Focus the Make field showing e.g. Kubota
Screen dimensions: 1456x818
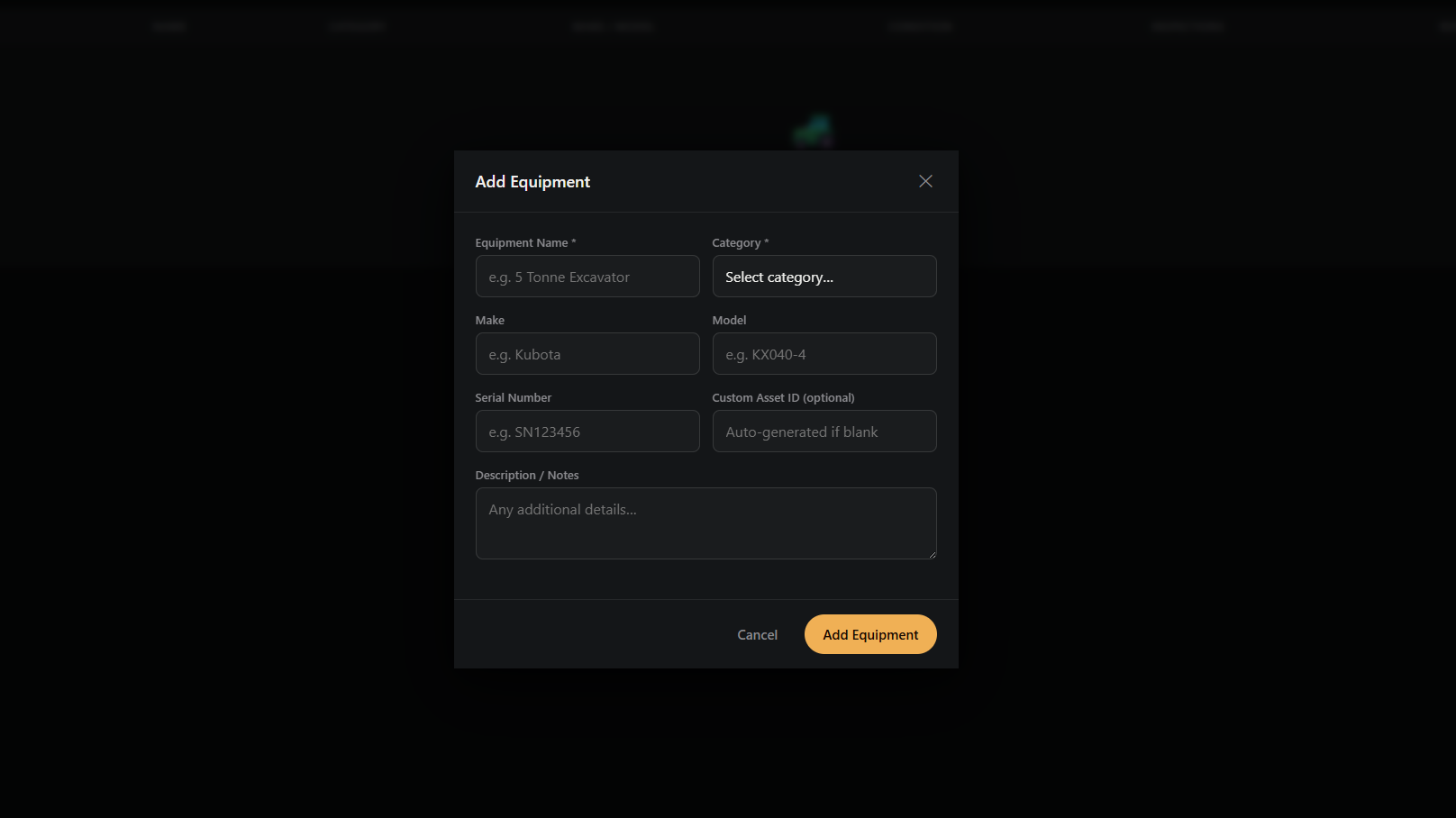pos(587,353)
